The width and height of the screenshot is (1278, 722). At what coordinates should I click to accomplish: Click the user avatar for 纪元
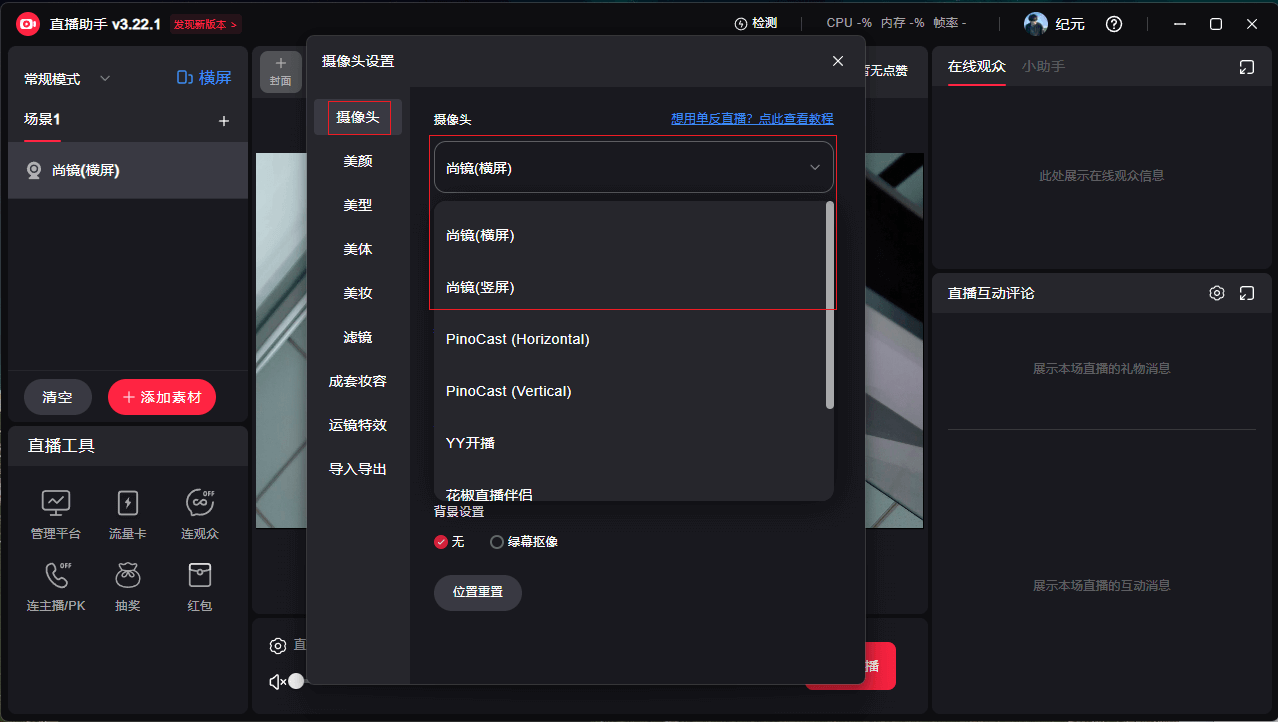click(1036, 24)
